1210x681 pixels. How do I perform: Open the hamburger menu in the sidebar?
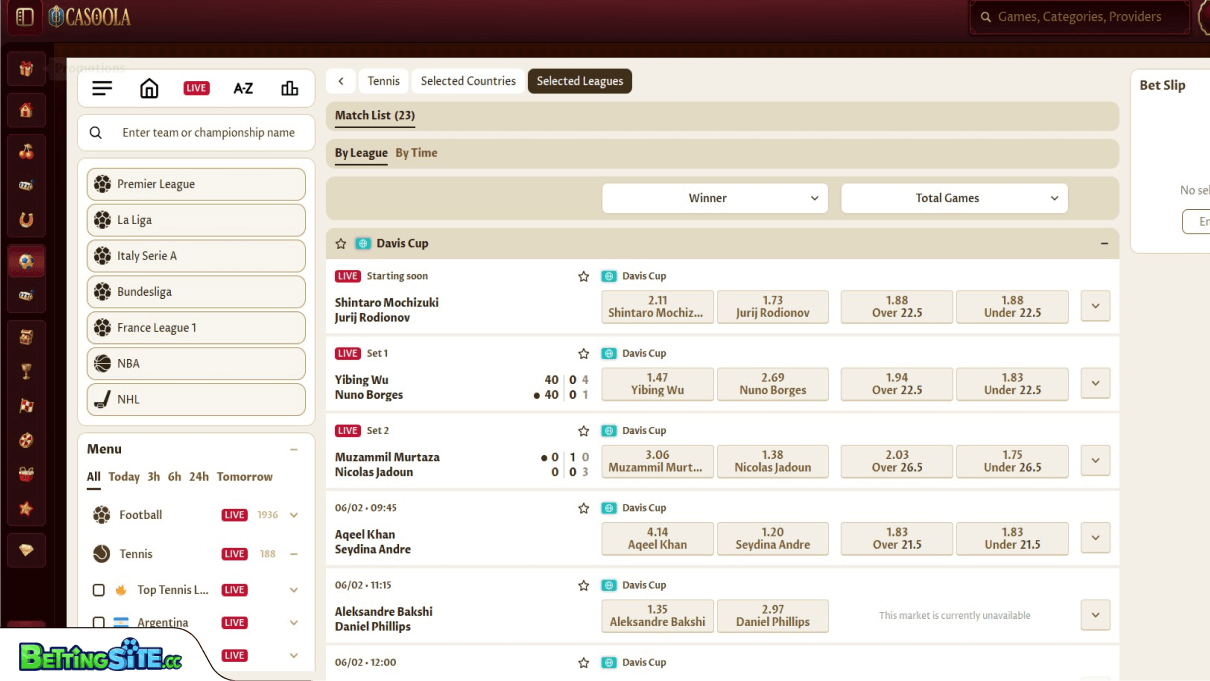[x=102, y=88]
